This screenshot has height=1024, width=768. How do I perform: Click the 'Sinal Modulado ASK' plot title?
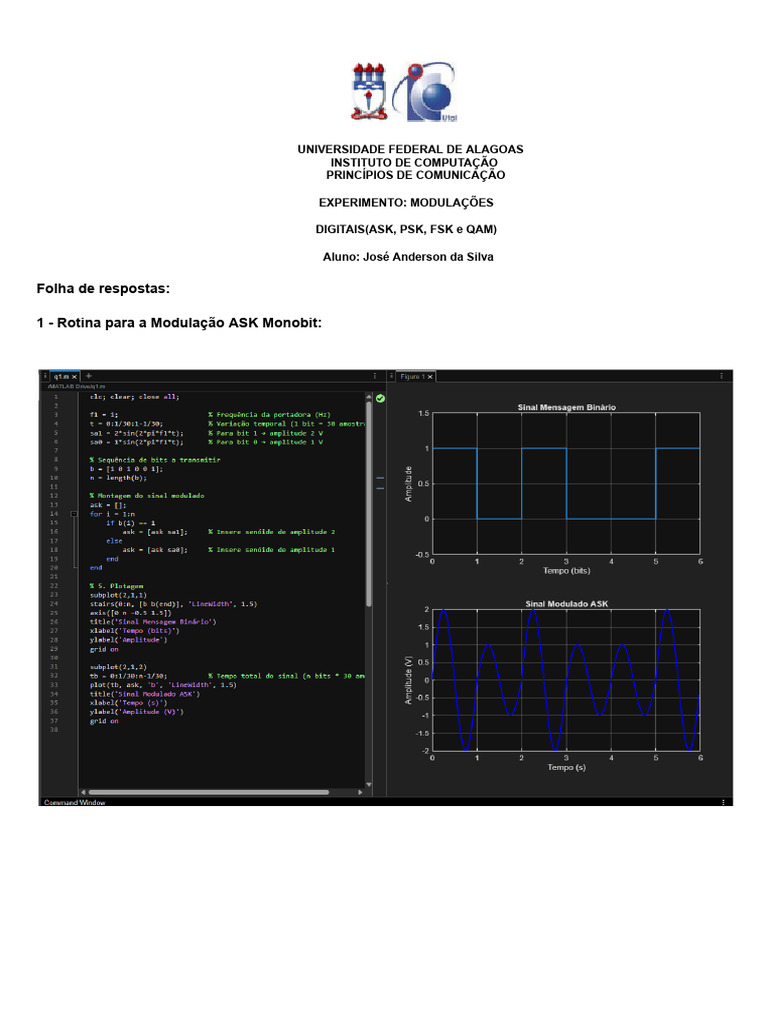click(567, 603)
